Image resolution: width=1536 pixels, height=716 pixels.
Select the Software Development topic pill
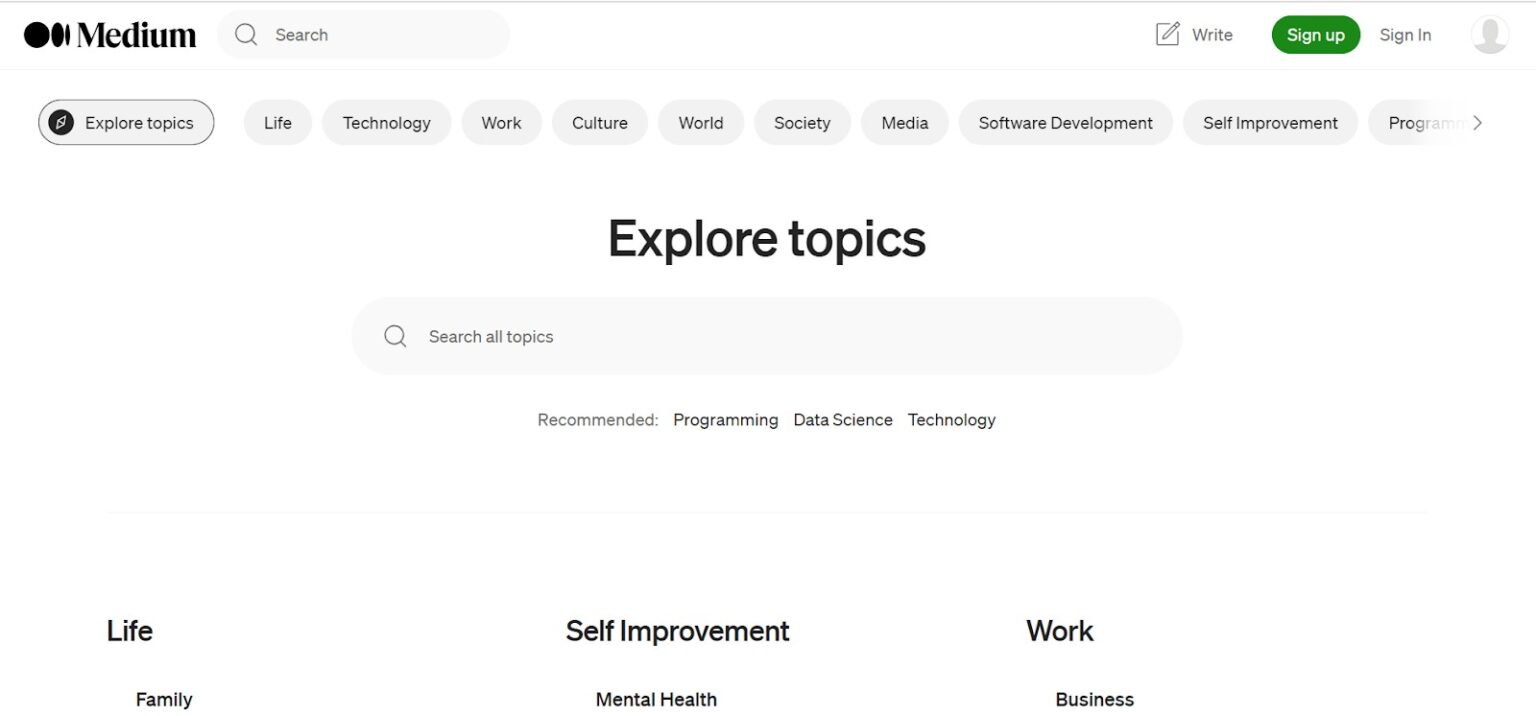click(x=1065, y=123)
